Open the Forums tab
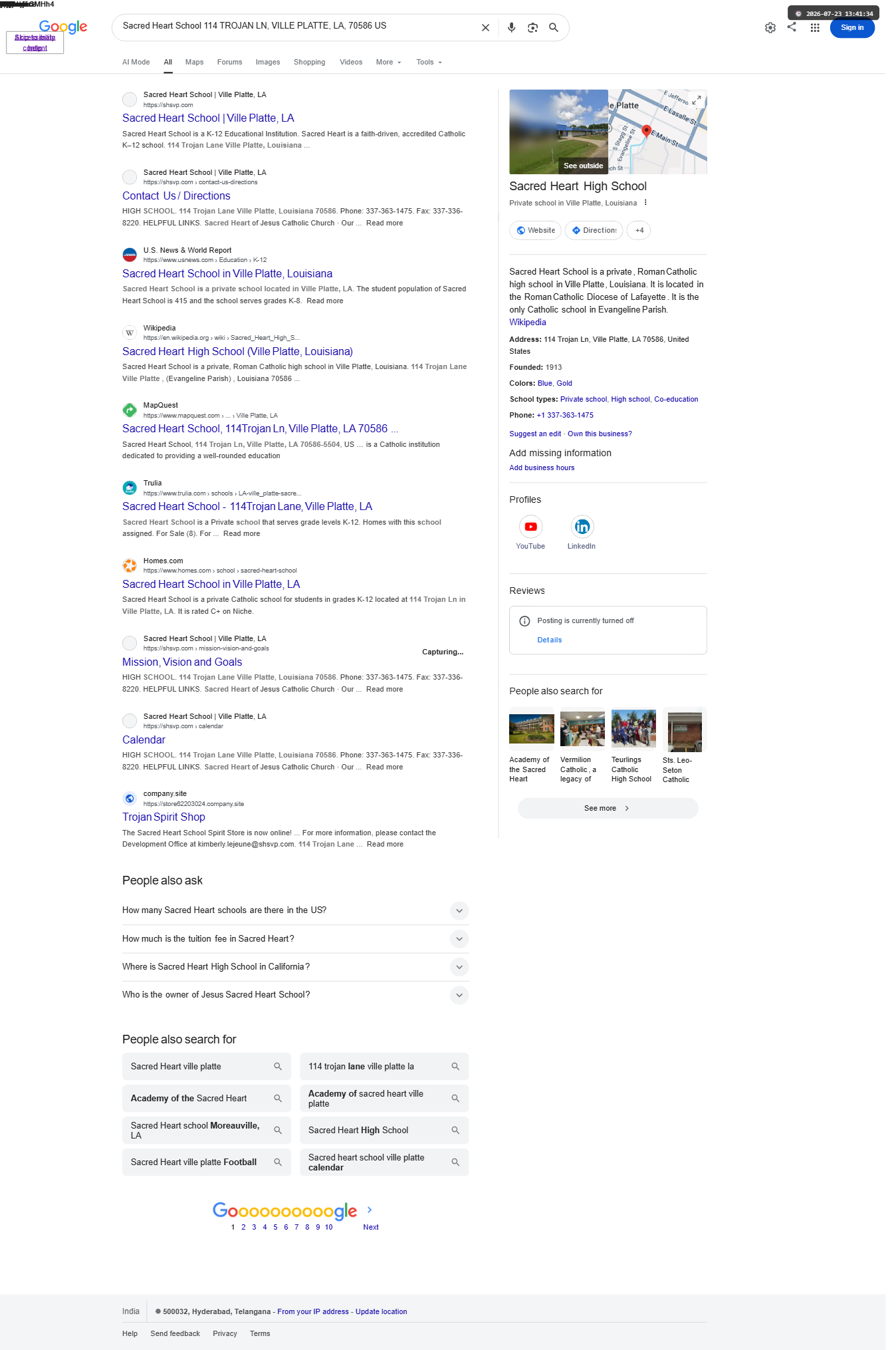 coord(229,63)
